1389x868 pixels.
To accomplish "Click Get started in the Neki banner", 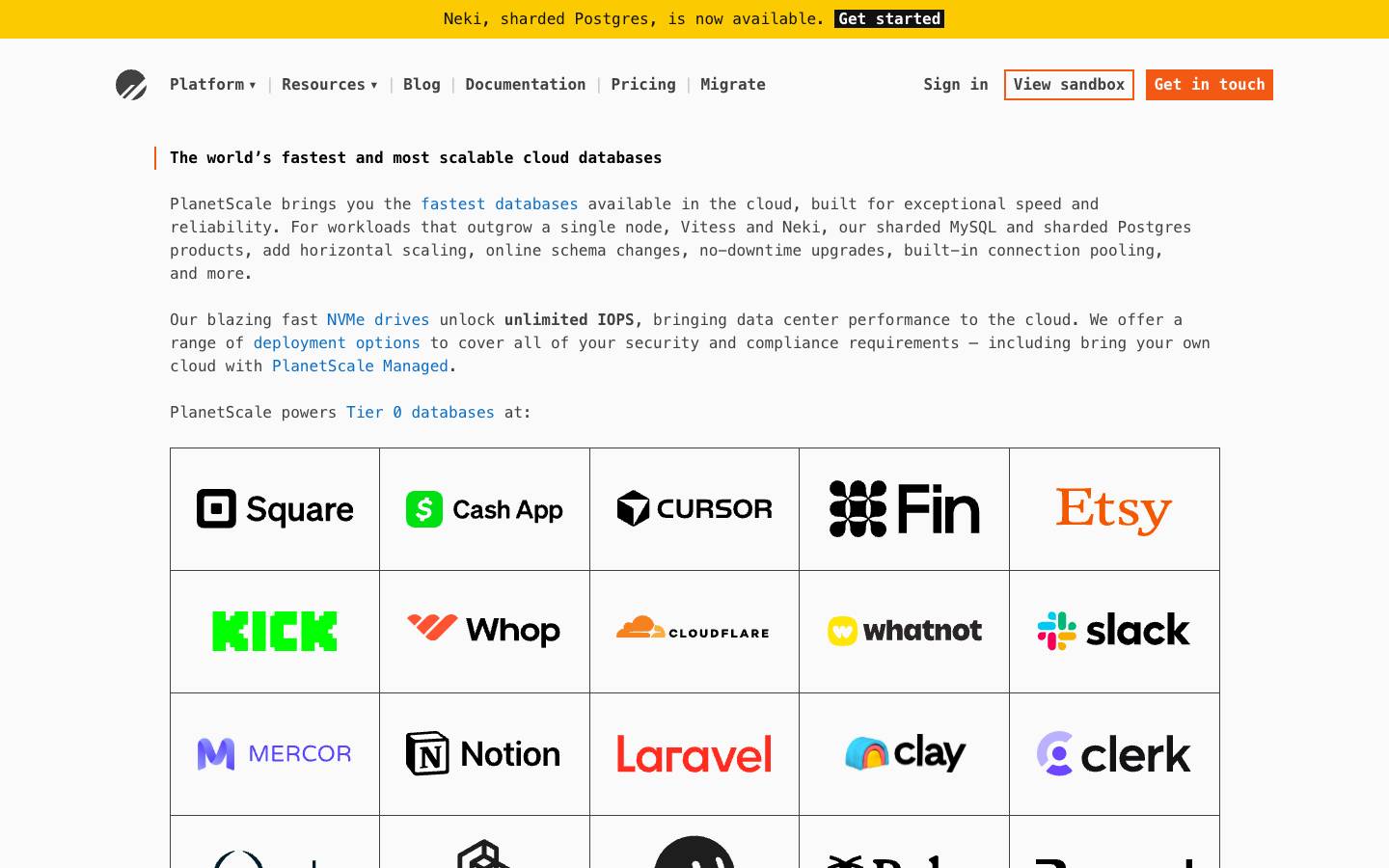I will [x=889, y=19].
